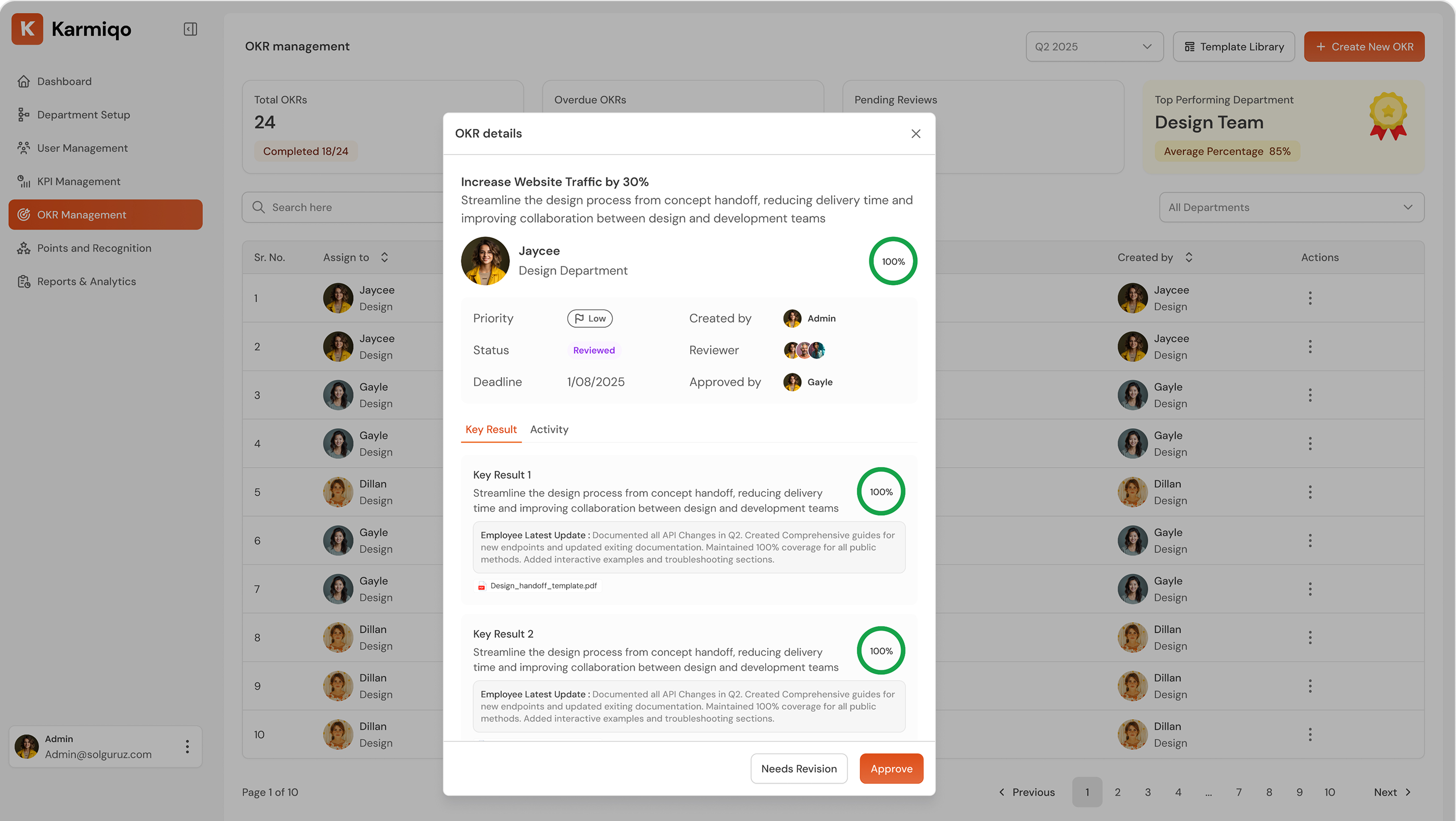The height and width of the screenshot is (821, 1456).
Task: Sort by Created by column
Action: [1188, 258]
